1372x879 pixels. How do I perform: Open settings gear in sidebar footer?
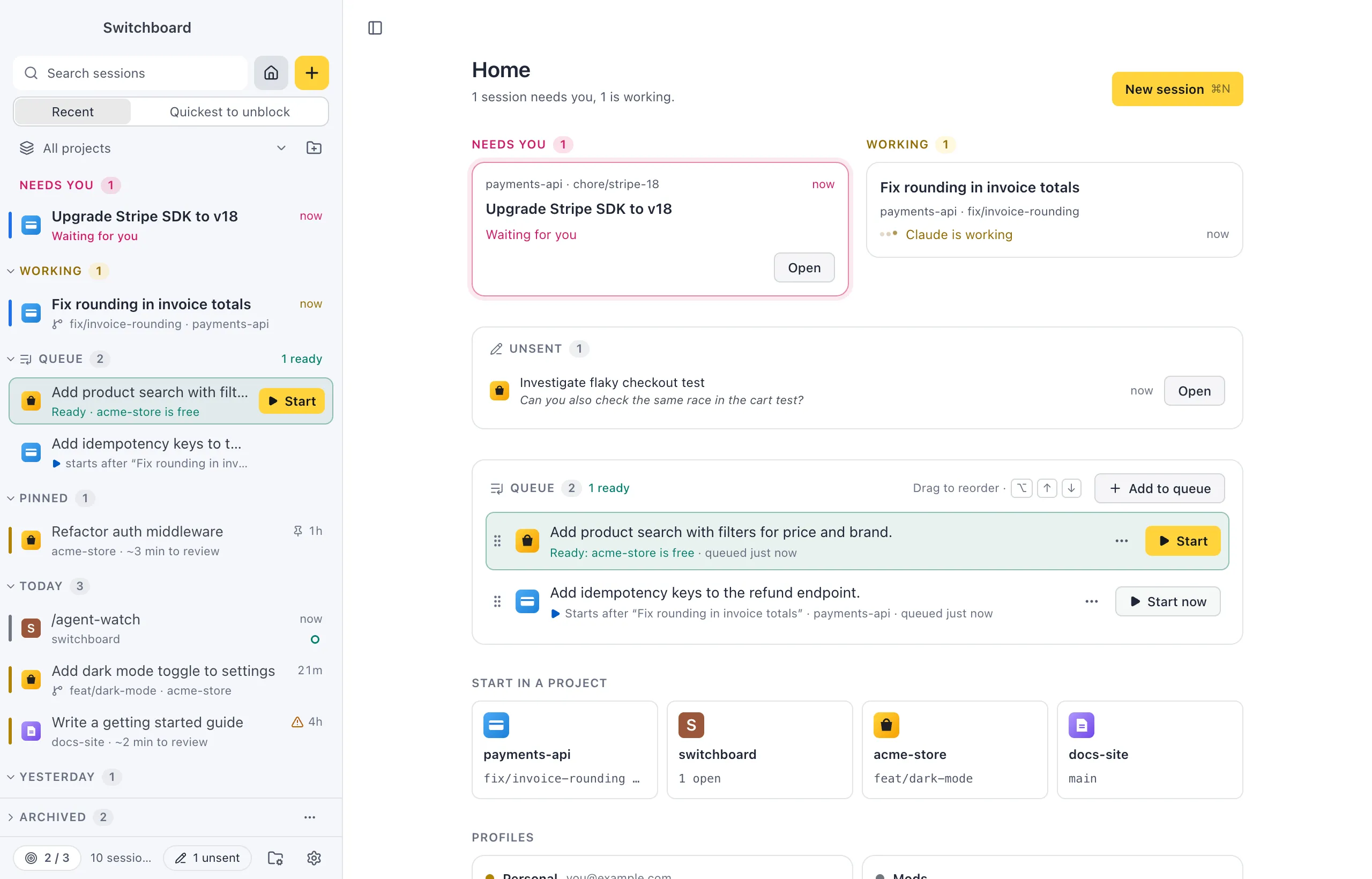click(x=314, y=858)
